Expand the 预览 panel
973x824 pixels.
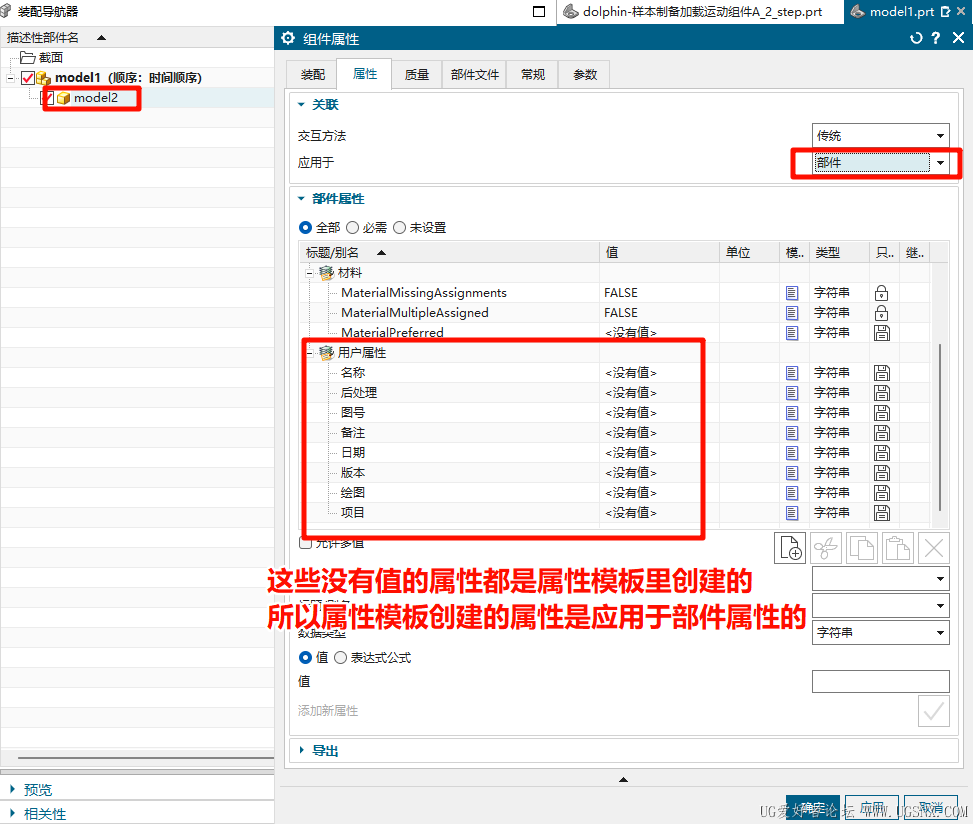click(x=12, y=789)
